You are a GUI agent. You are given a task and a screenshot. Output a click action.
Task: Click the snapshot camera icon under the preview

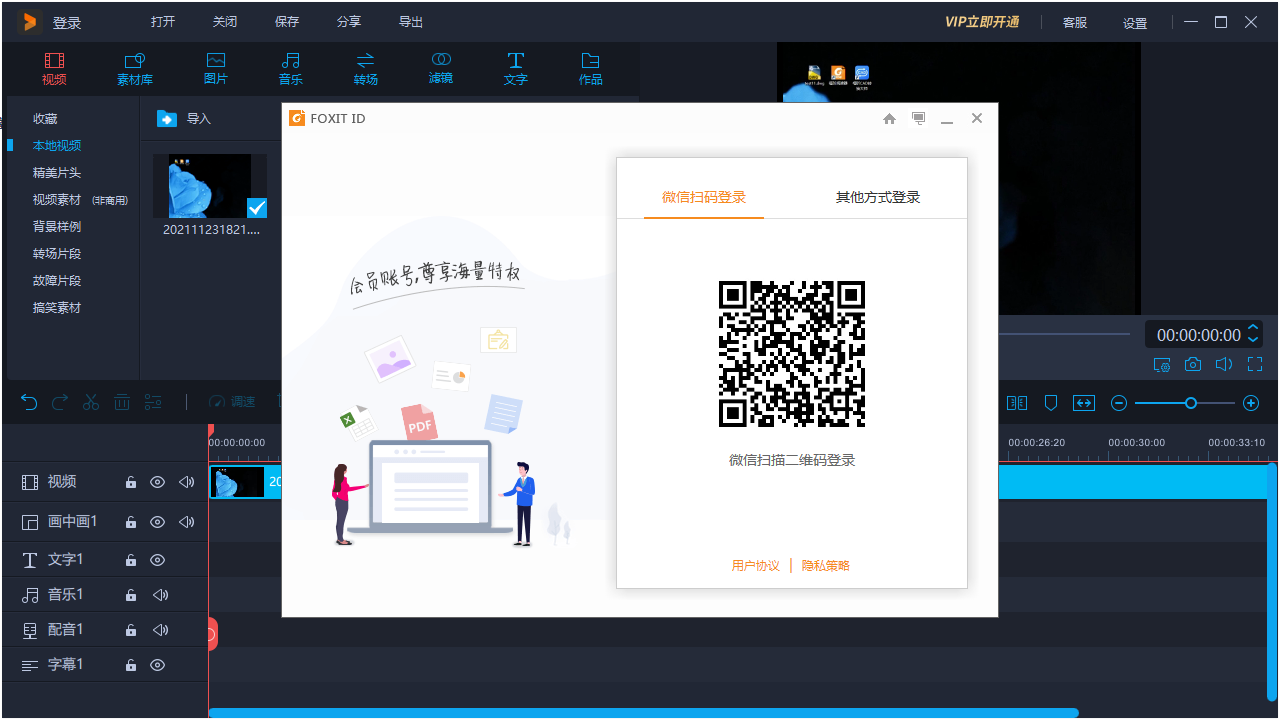pyautogui.click(x=1192, y=364)
